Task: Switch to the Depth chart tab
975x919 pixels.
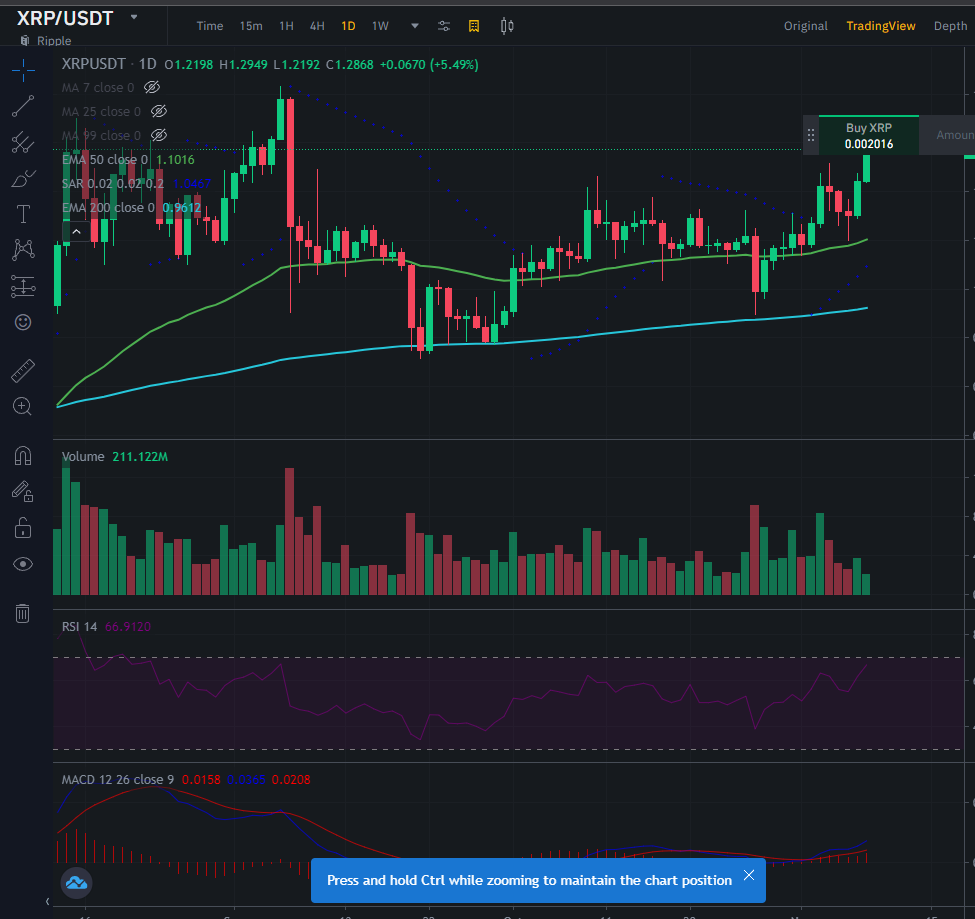Action: click(x=950, y=26)
